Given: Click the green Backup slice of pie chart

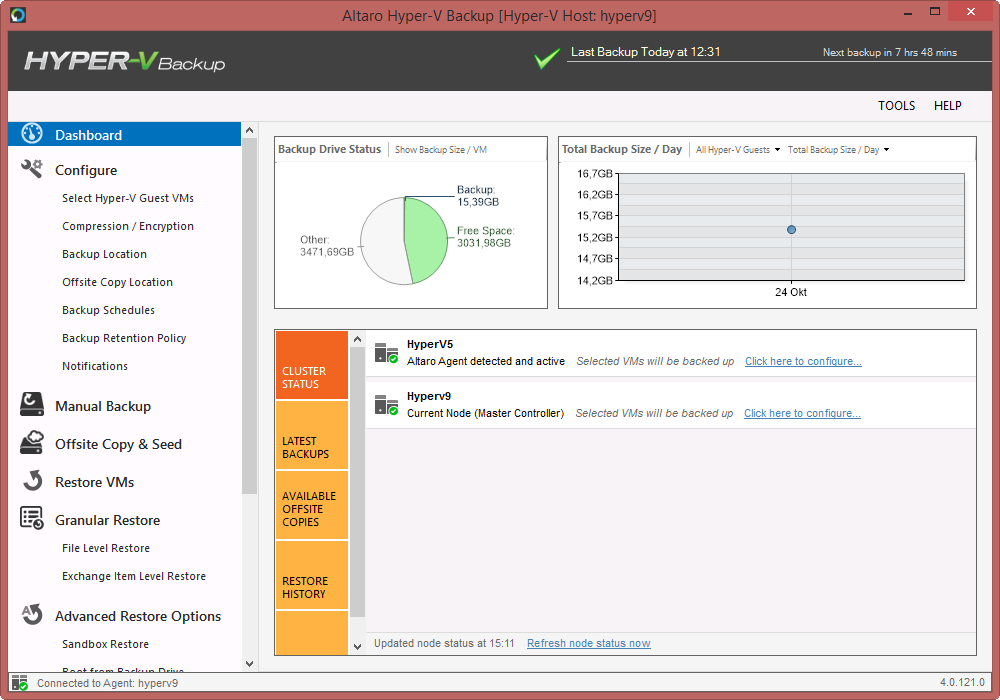Looking at the screenshot, I should [425, 240].
